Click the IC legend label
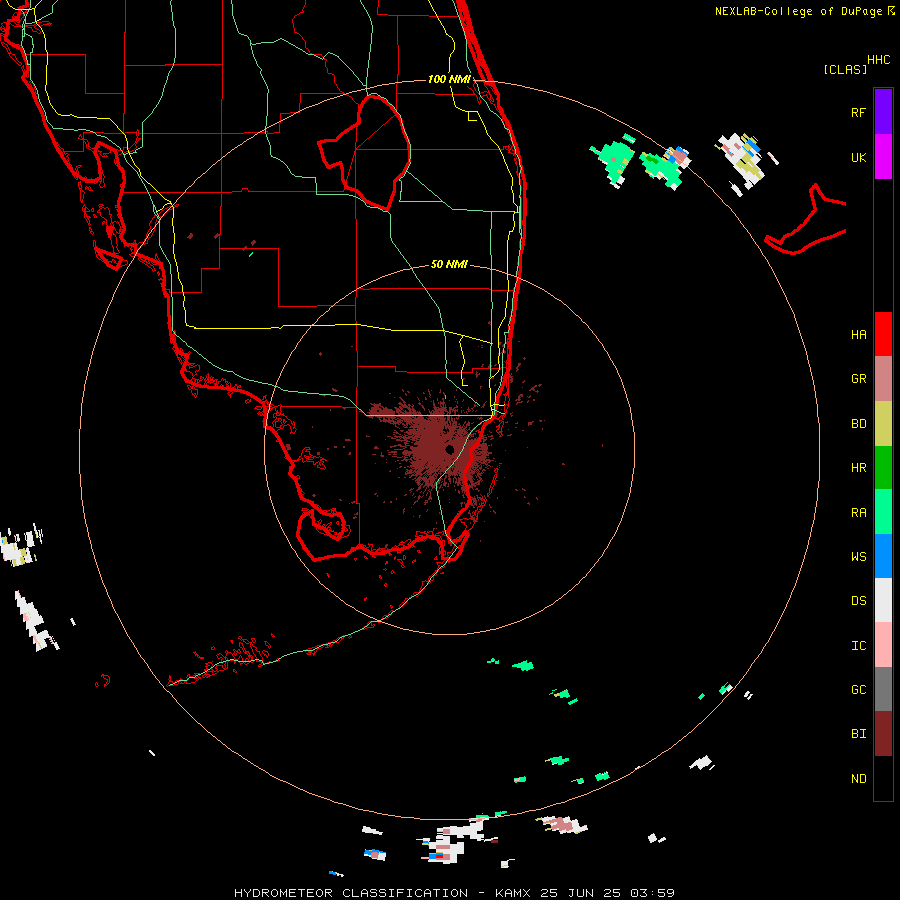 tap(858, 645)
